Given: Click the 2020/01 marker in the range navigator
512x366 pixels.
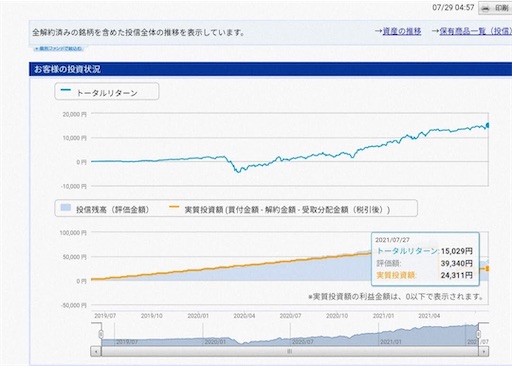Looking at the screenshot, I should pos(215,342).
